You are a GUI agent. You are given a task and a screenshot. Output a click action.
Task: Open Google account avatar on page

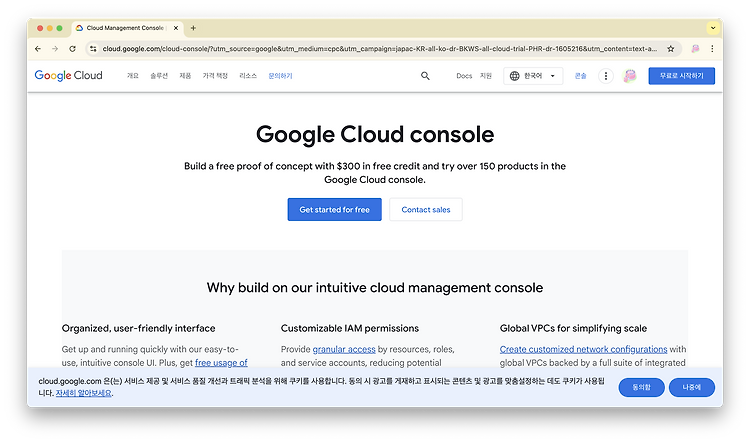[630, 76]
